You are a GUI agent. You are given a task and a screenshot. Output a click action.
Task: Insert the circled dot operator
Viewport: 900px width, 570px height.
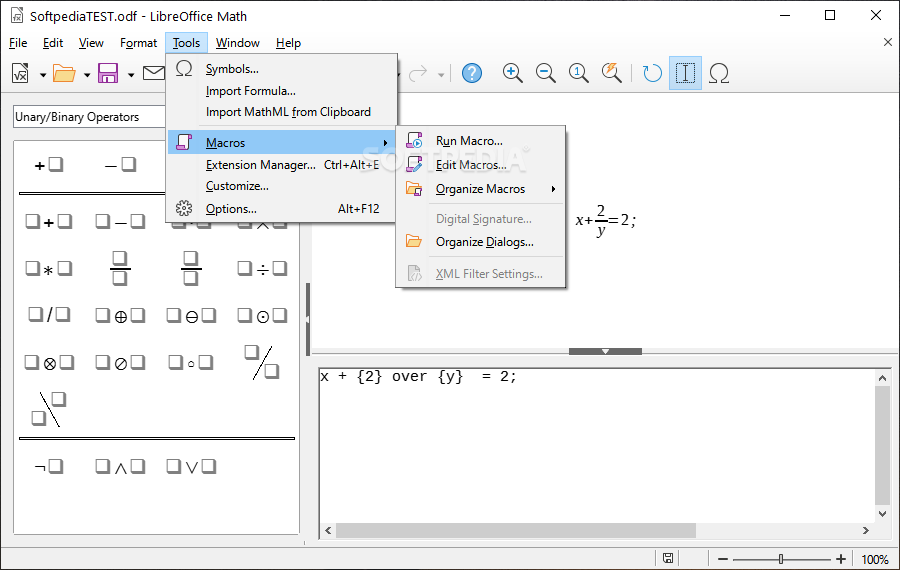[x=262, y=316]
